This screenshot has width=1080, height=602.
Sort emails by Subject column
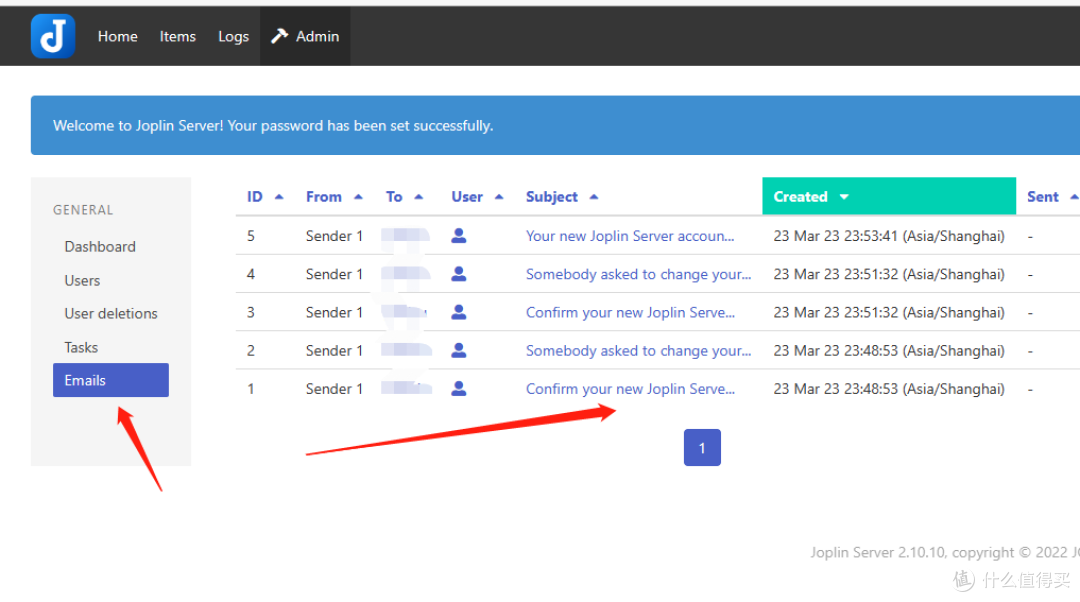click(x=561, y=197)
